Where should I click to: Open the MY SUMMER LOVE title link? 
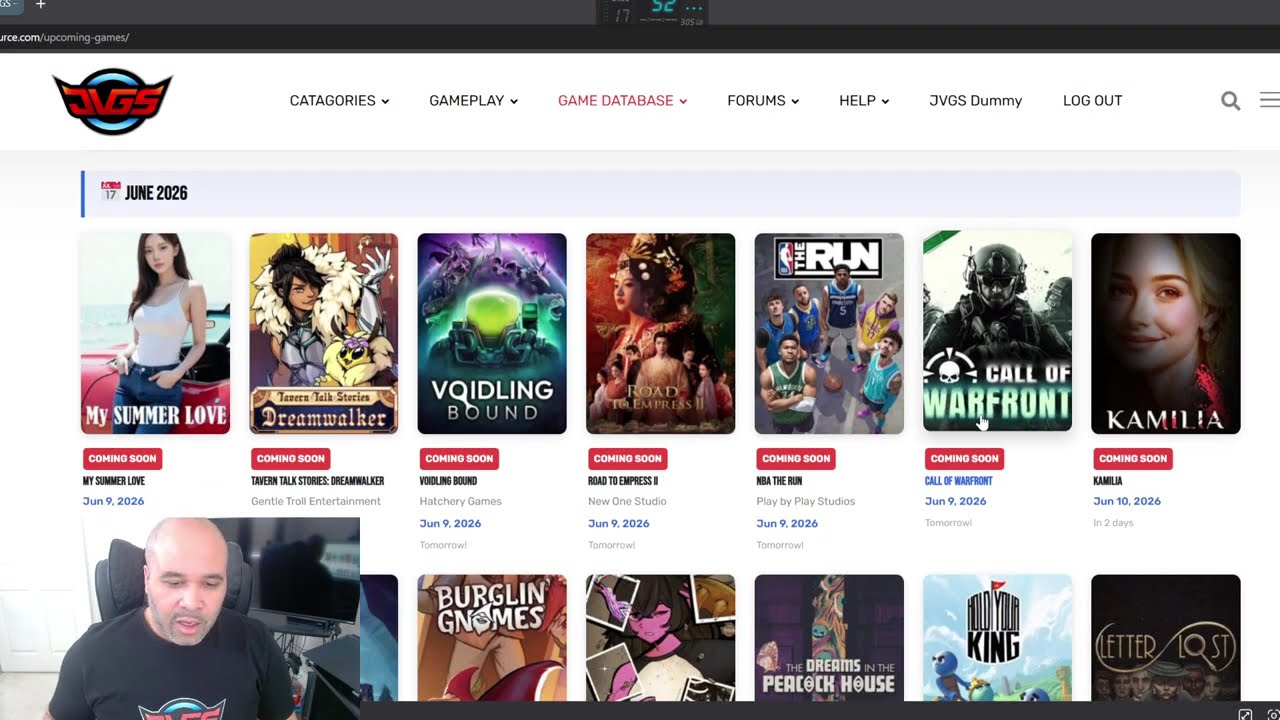[x=114, y=481]
